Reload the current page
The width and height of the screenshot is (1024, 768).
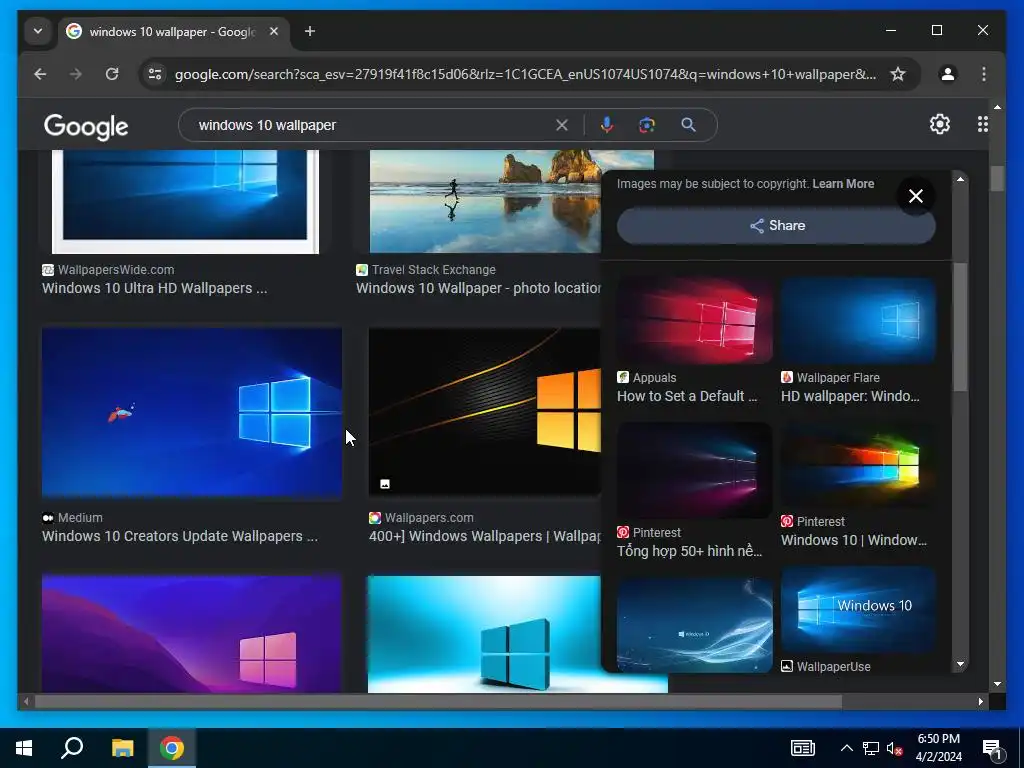[112, 74]
